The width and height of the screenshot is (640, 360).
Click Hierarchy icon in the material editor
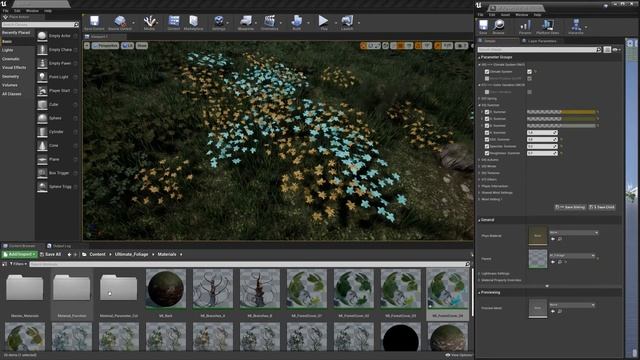click(x=576, y=25)
